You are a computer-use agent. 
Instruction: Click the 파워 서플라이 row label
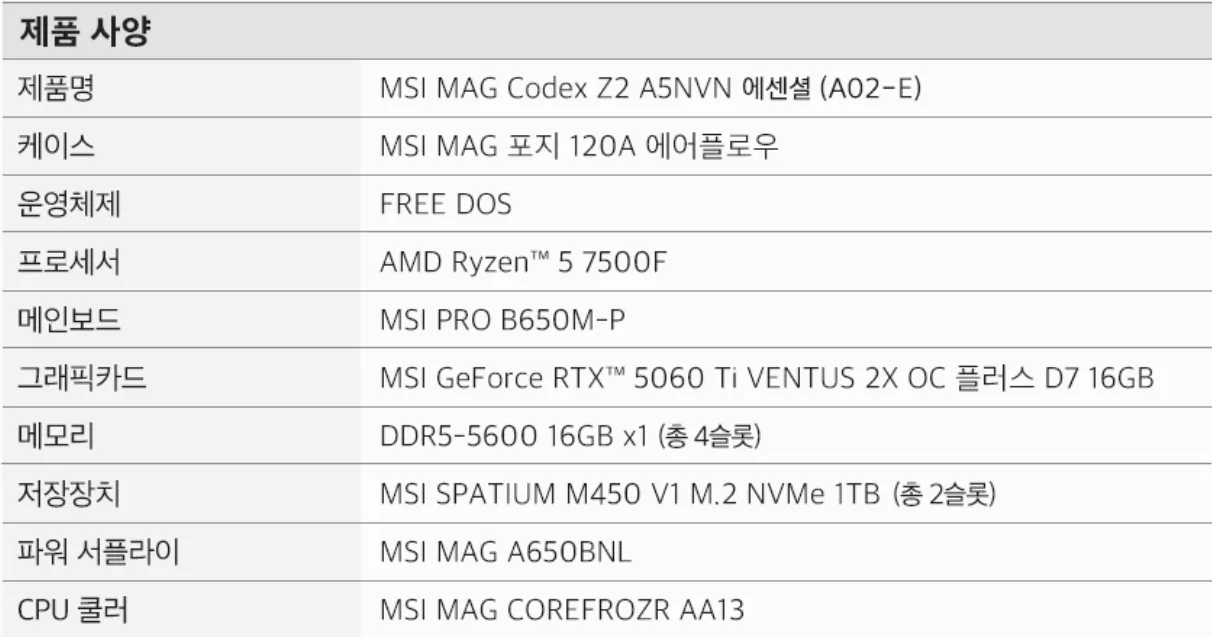pyautogui.click(x=98, y=552)
